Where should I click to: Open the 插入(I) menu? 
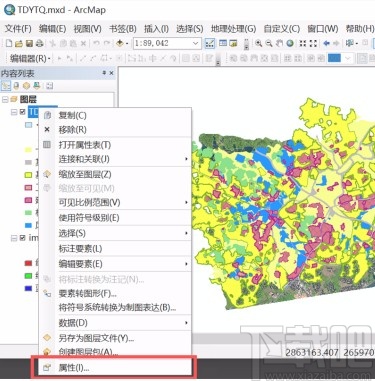tap(156, 29)
